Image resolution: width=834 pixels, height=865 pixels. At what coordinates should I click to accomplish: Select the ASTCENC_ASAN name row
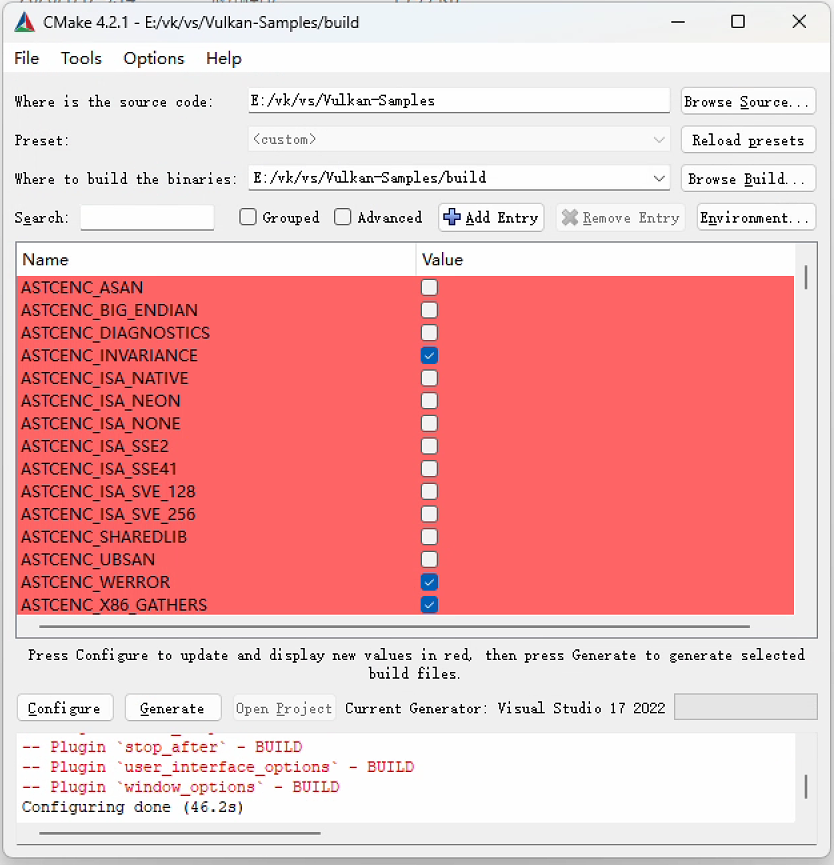(82, 287)
